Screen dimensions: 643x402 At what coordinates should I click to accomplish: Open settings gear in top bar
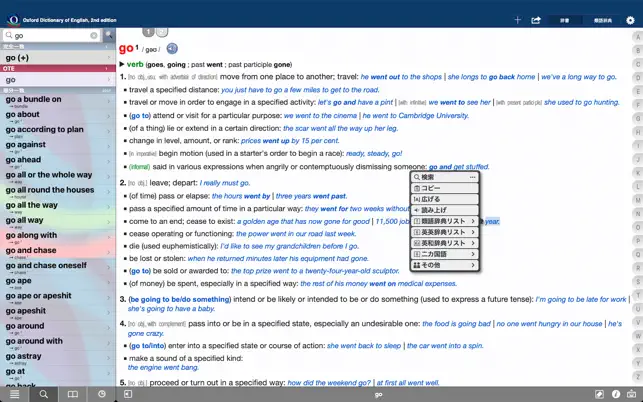pyautogui.click(x=630, y=20)
